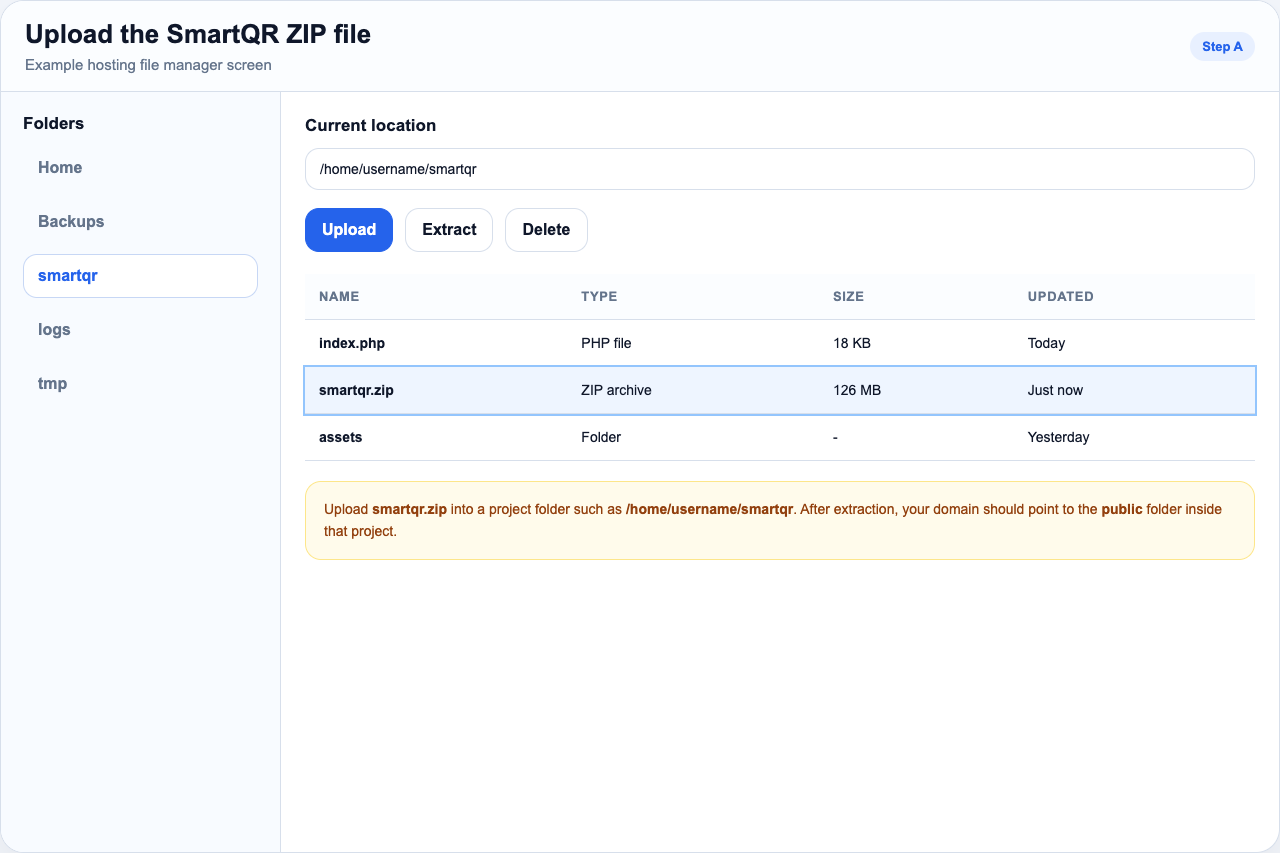Click the 'Folders' sidebar heading
Viewport: 1280px width, 853px height.
(54, 124)
